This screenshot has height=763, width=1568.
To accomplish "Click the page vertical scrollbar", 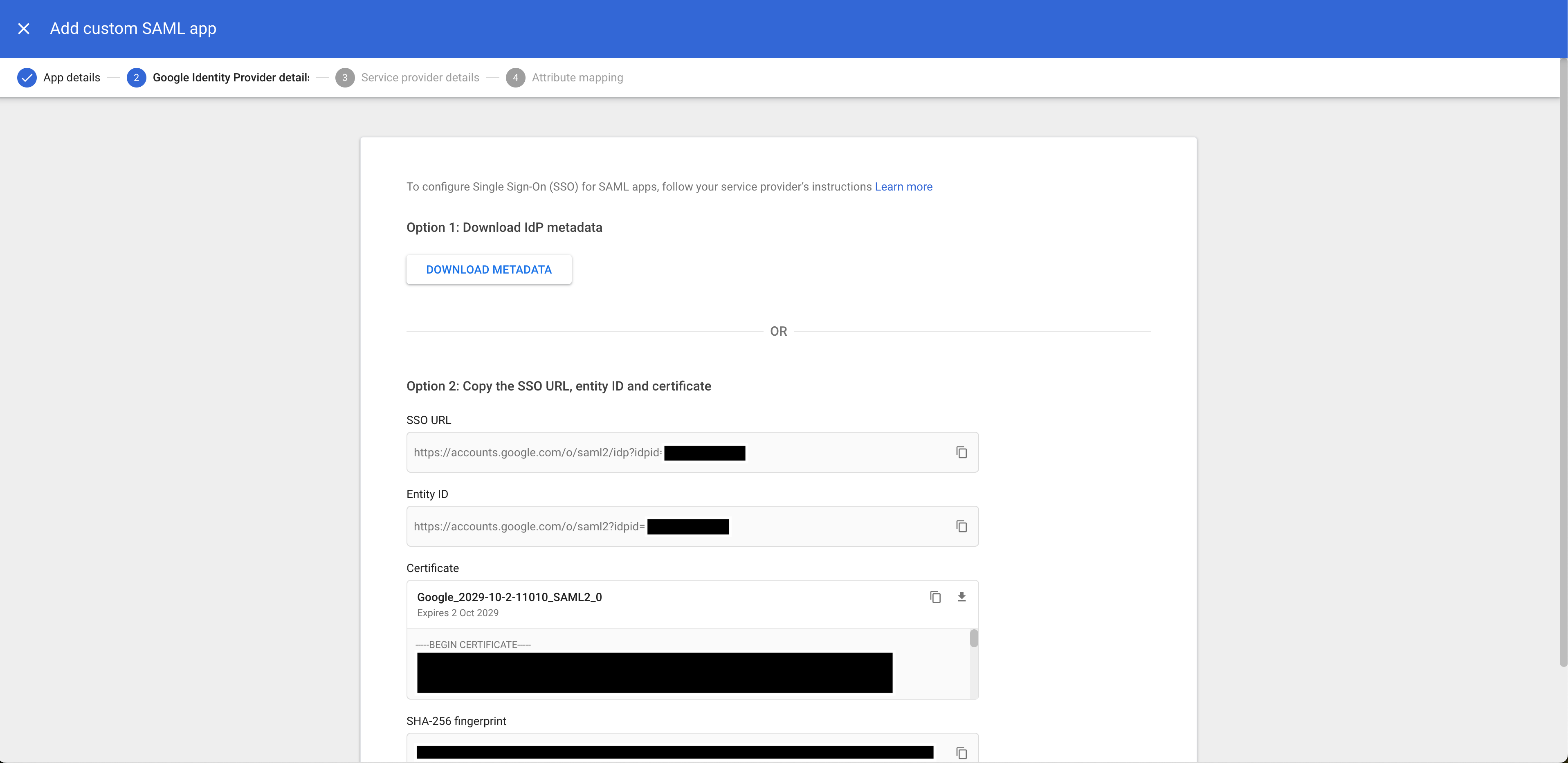I will (1563, 363).
